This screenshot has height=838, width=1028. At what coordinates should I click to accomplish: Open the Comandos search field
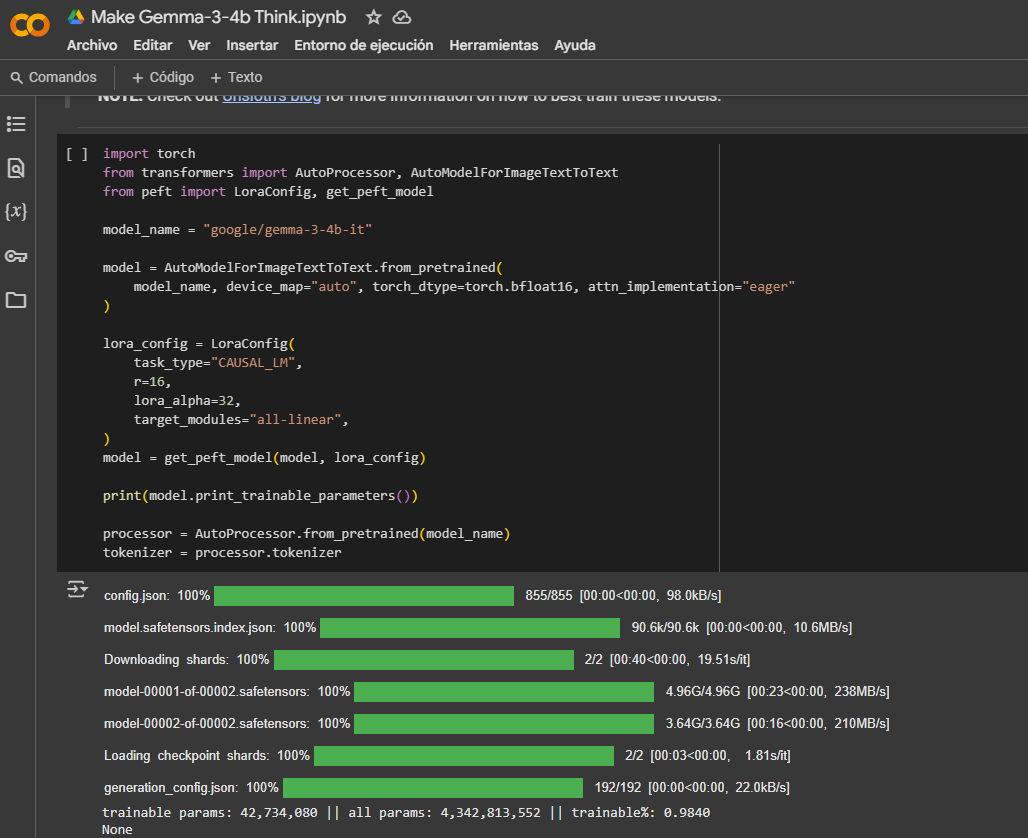tap(55, 77)
